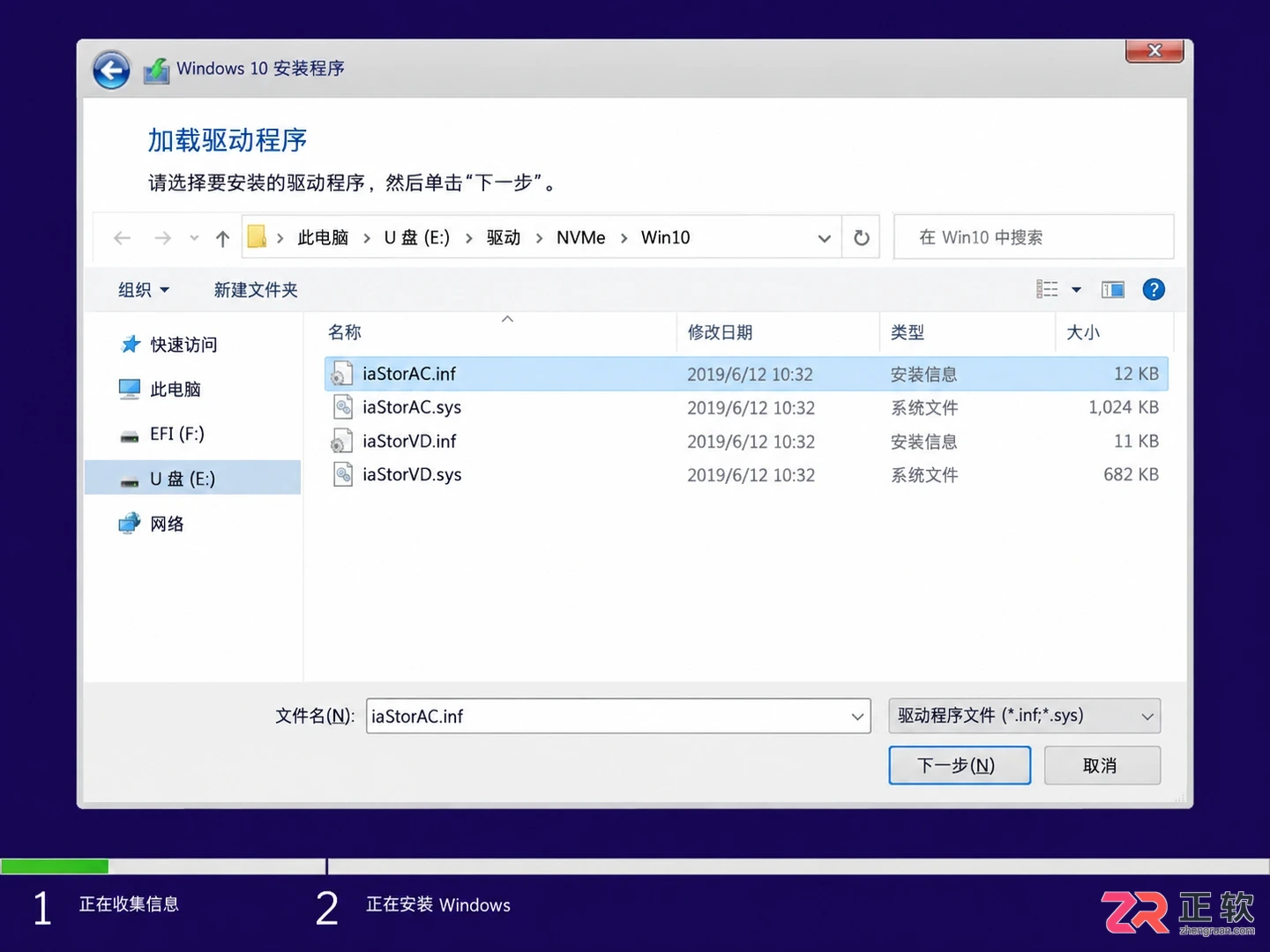
Task: Close the driver loading dialog
Action: click(x=1154, y=51)
